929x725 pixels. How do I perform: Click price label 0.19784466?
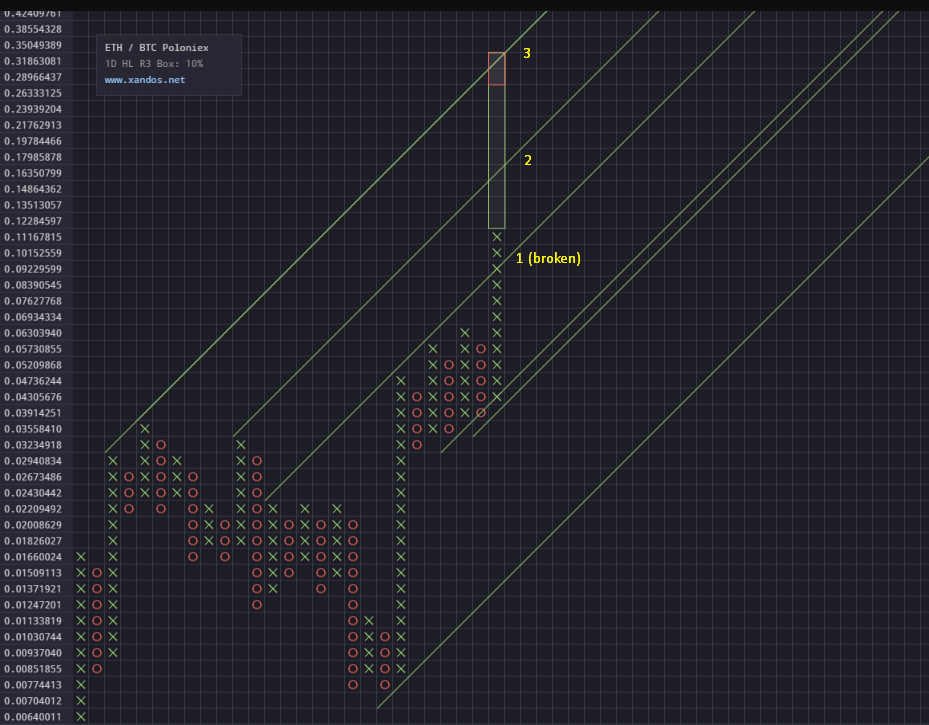coord(33,141)
